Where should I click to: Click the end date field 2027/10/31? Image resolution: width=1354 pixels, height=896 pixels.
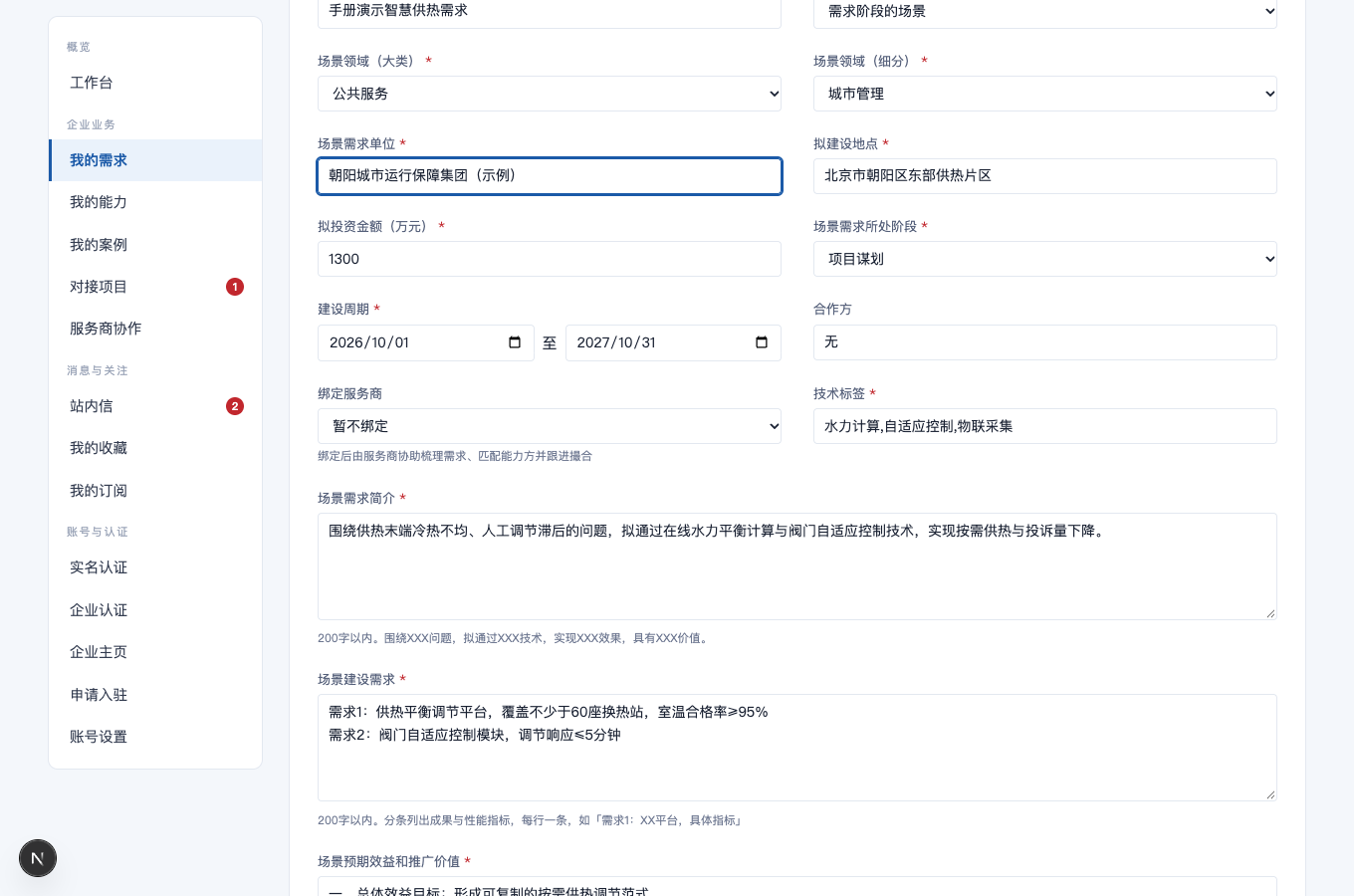coord(673,342)
